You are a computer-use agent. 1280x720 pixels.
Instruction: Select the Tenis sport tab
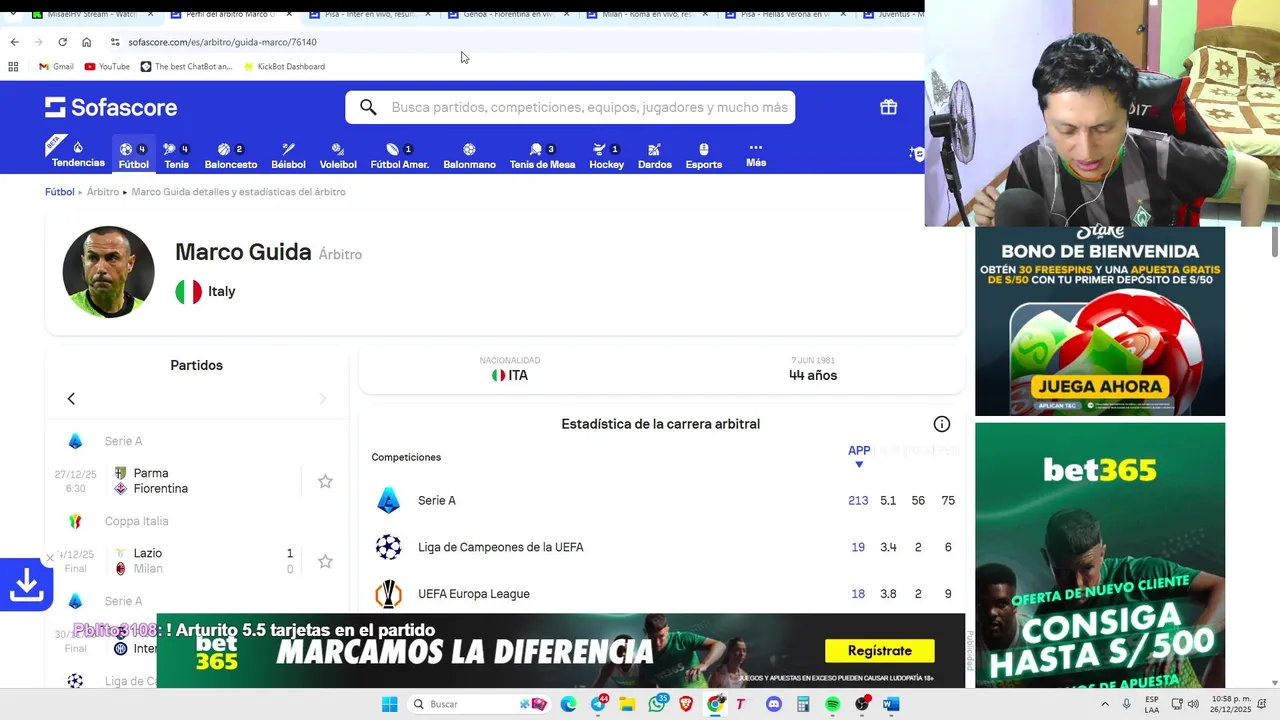176,156
